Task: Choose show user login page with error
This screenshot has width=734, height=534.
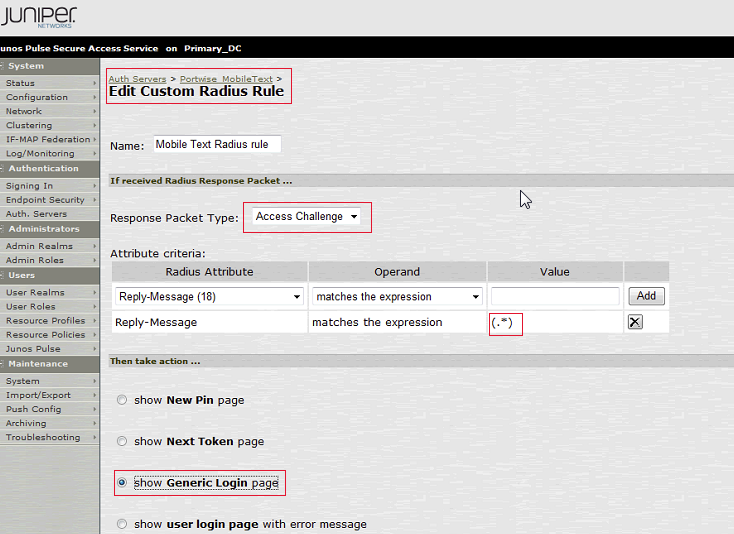Action: click(123, 524)
